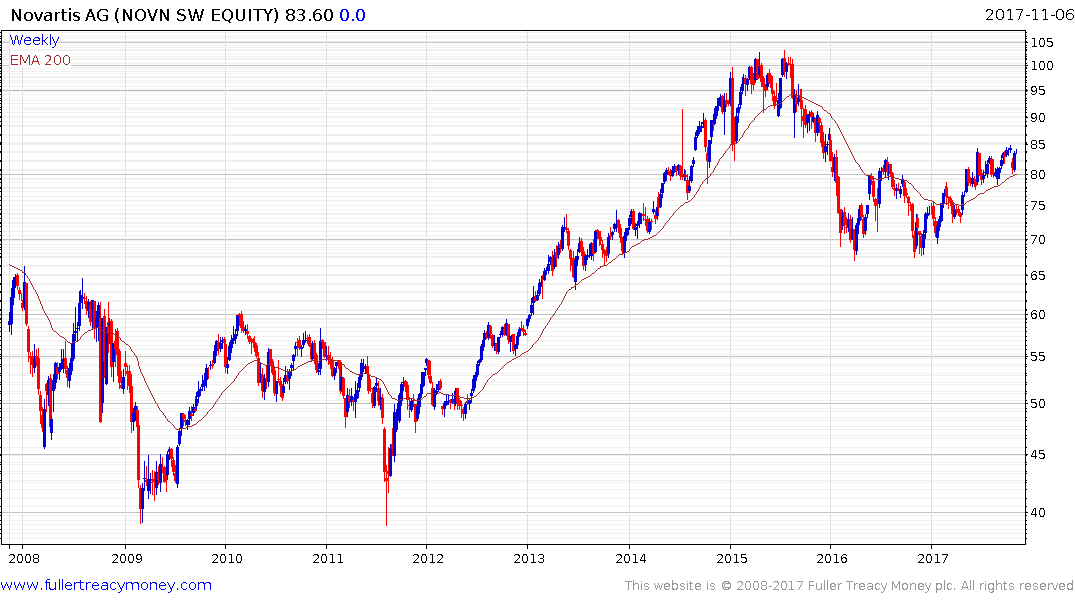Click the blue change value 0.0
This screenshot has width=1075, height=600.
point(352,15)
